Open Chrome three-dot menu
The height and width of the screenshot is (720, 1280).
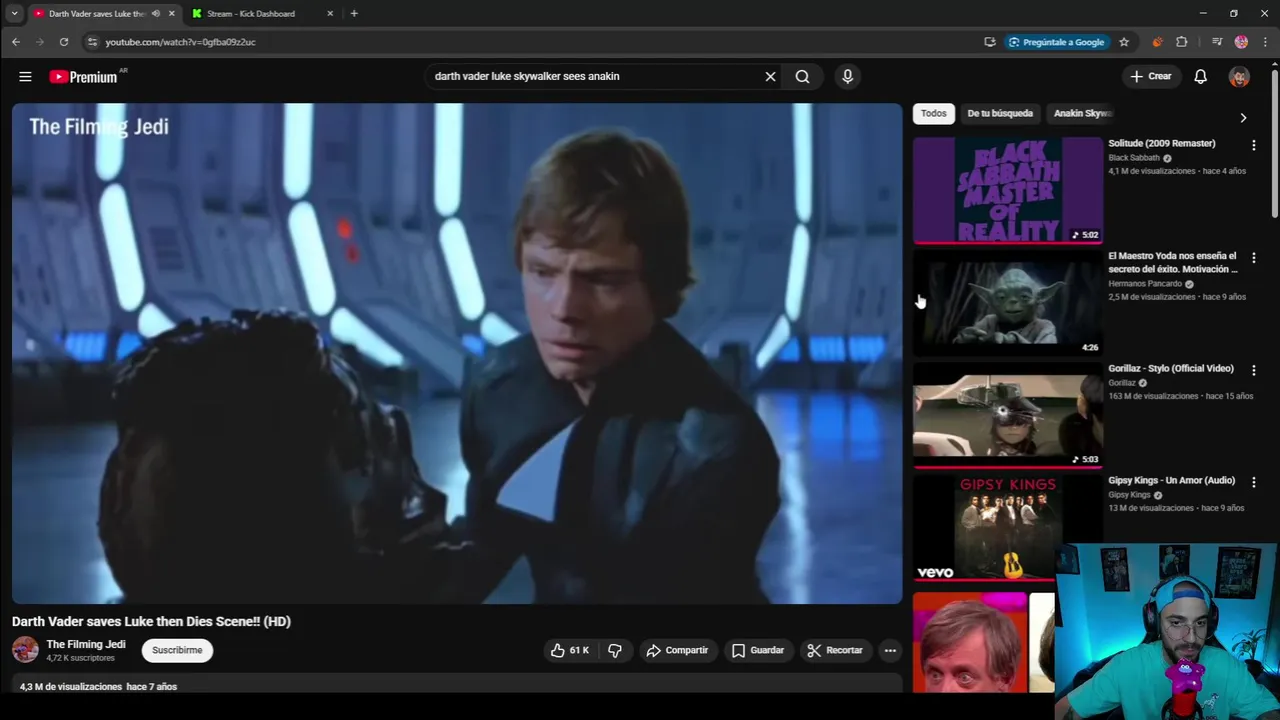[1265, 42]
